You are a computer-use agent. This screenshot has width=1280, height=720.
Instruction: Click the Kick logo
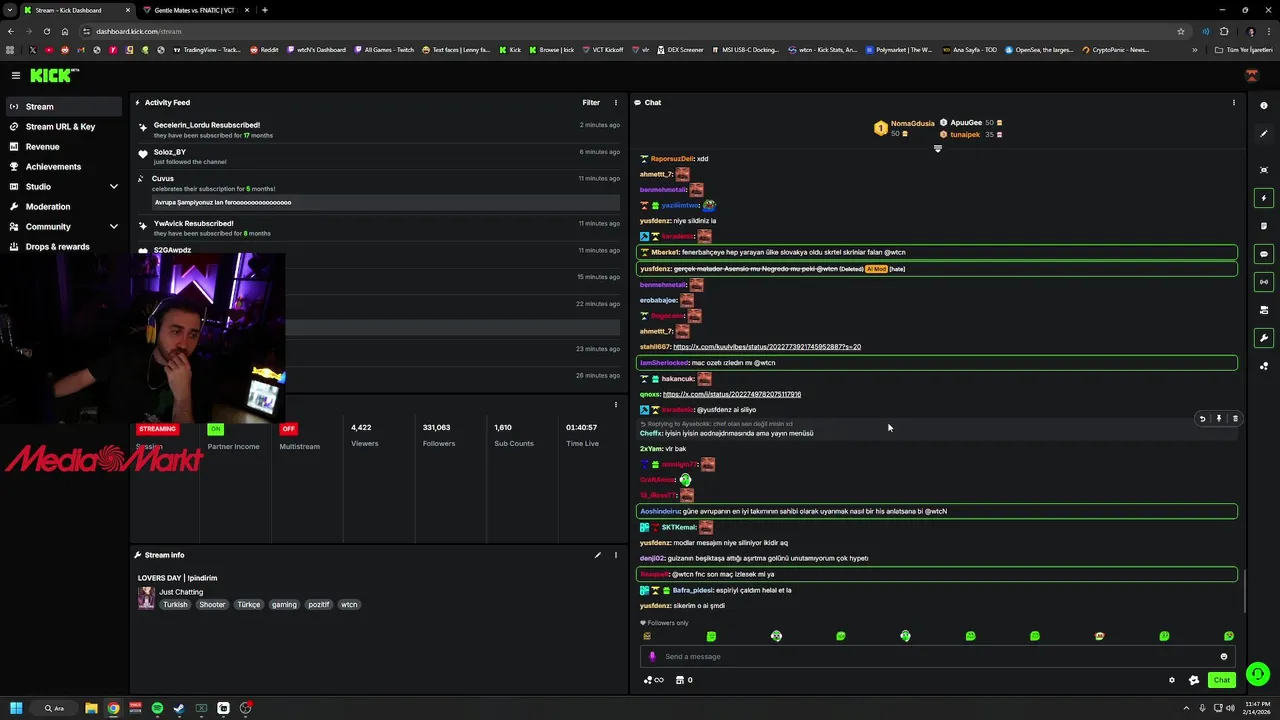tap(54, 75)
